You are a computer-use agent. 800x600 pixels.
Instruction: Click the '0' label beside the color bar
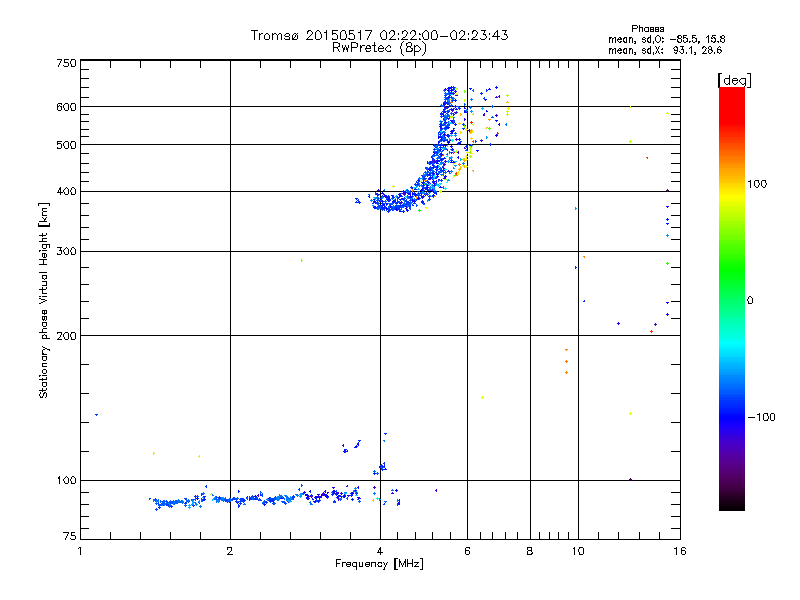[750, 301]
